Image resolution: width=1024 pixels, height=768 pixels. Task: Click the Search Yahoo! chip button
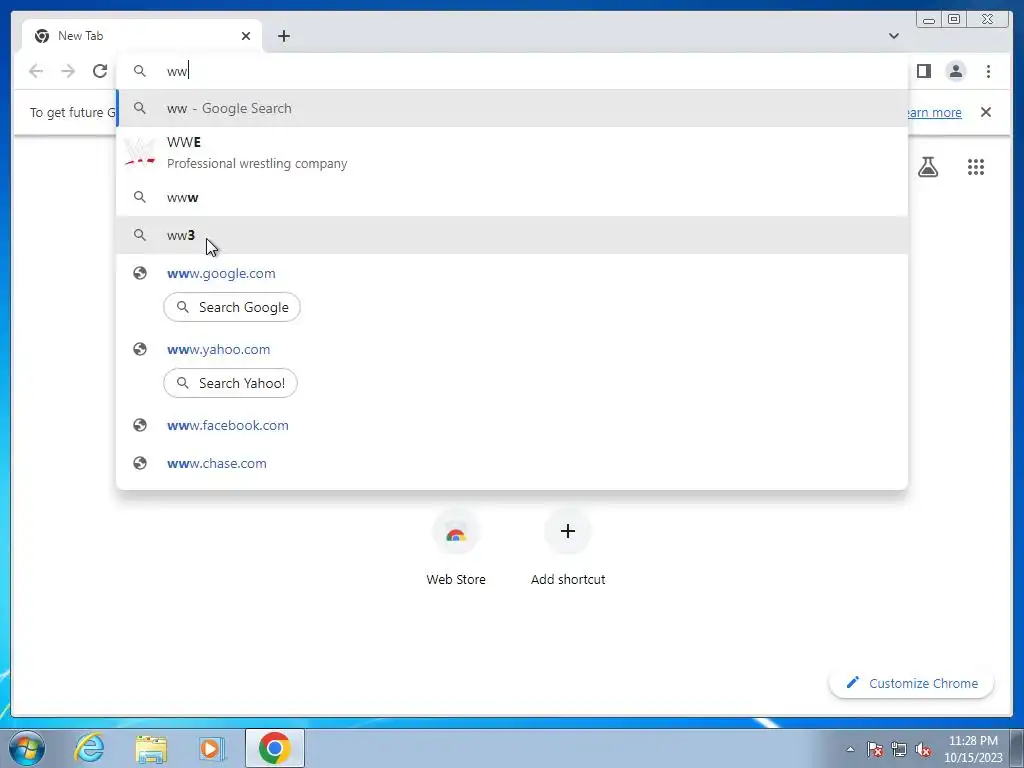pos(231,383)
